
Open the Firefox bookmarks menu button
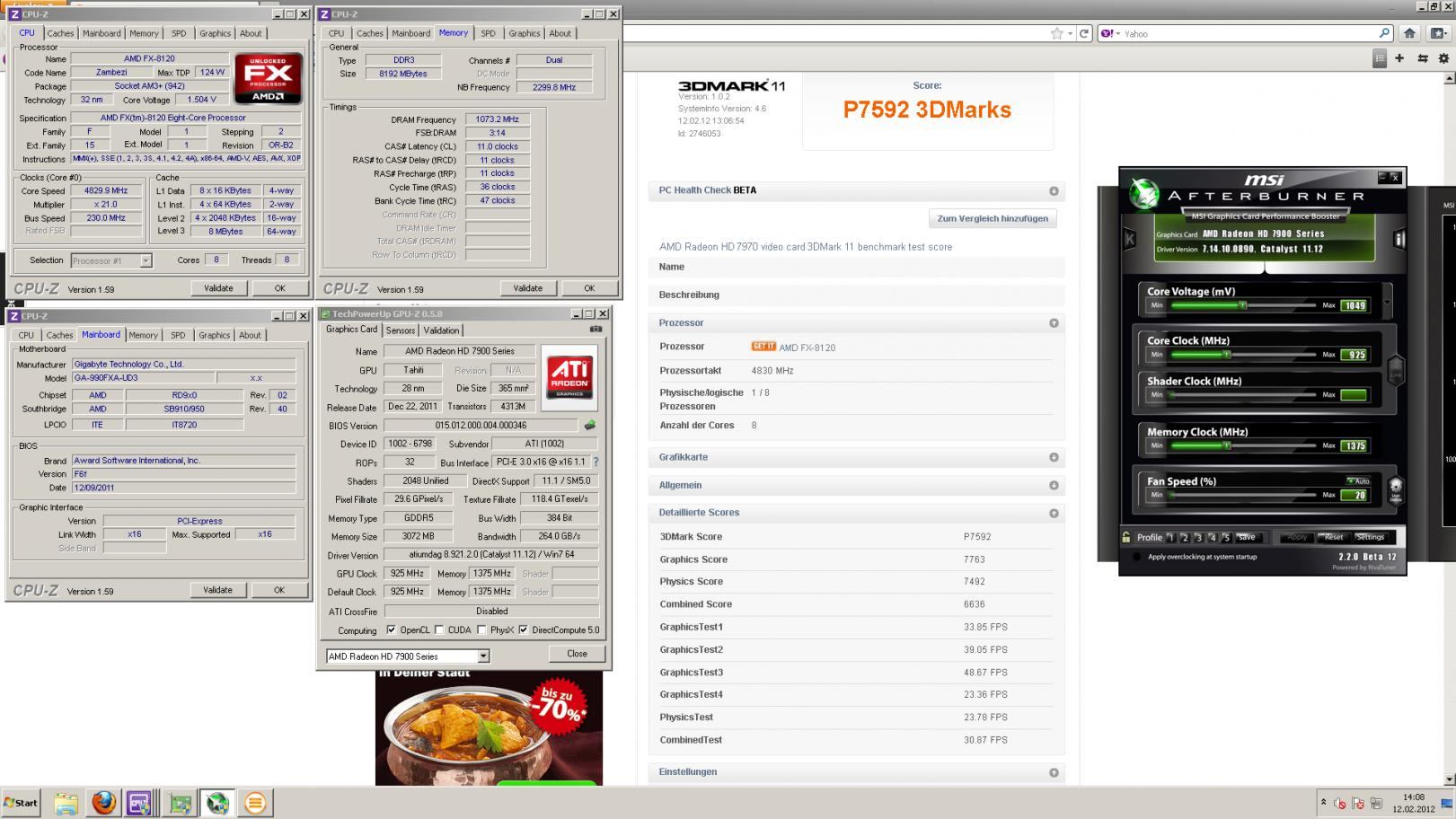tap(1439, 33)
